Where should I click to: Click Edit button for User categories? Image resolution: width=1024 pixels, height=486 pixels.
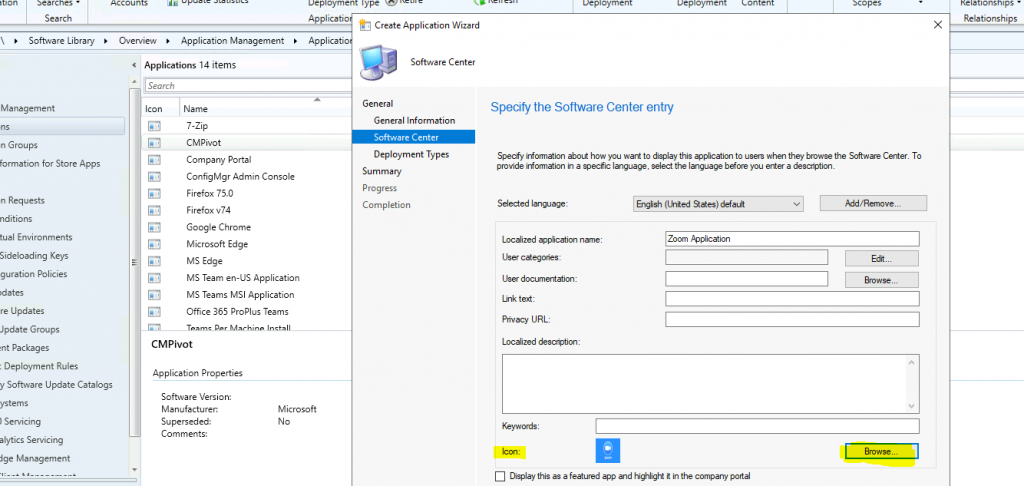pyautogui.click(x=882, y=259)
